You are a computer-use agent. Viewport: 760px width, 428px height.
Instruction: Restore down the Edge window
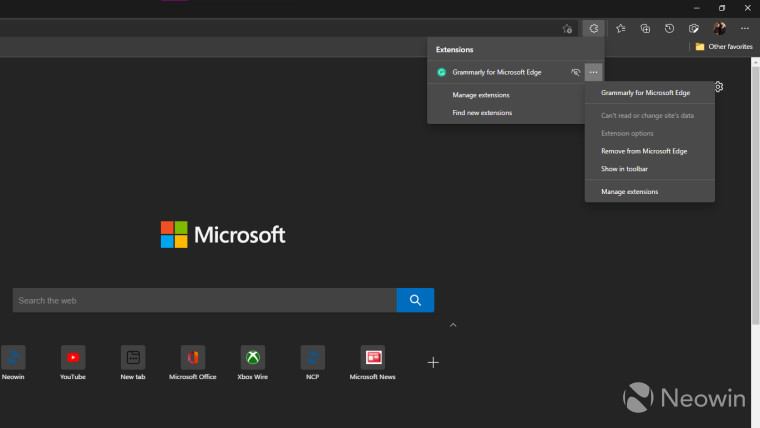[x=722, y=8]
